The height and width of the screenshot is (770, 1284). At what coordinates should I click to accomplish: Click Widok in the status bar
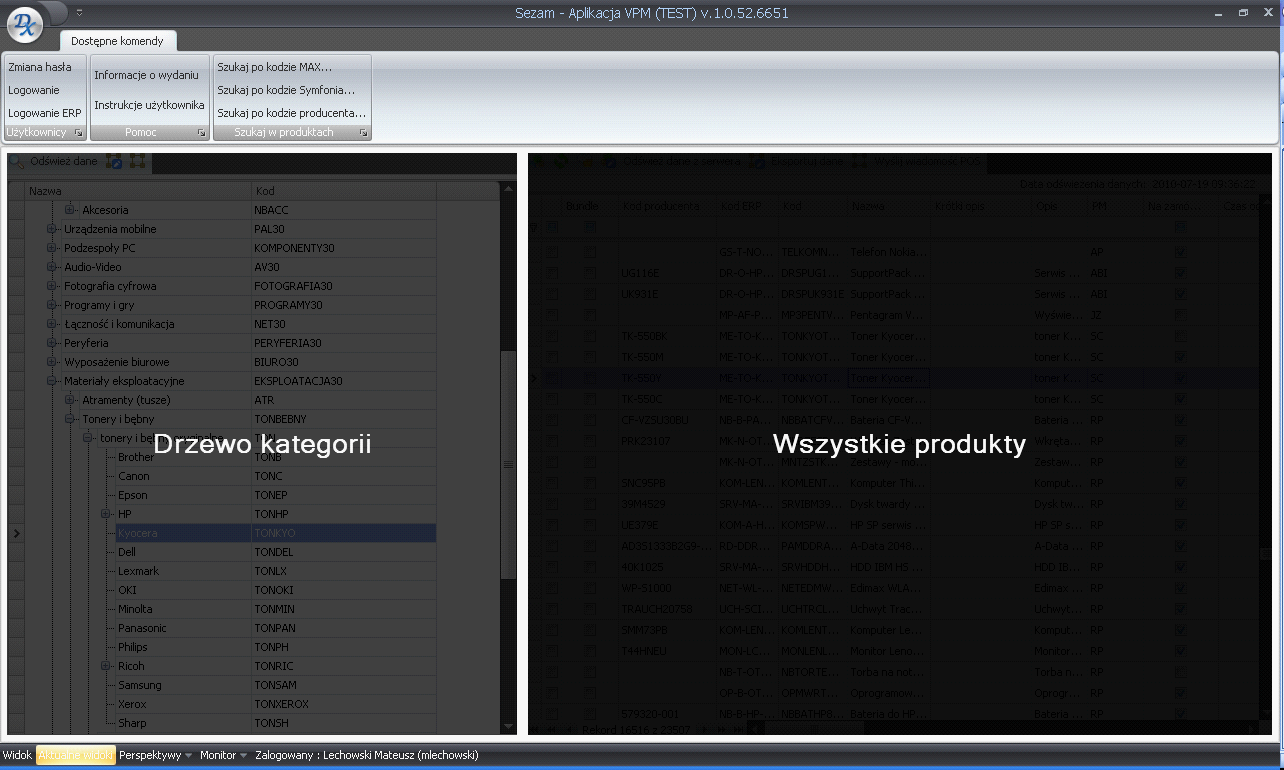pyautogui.click(x=17, y=755)
